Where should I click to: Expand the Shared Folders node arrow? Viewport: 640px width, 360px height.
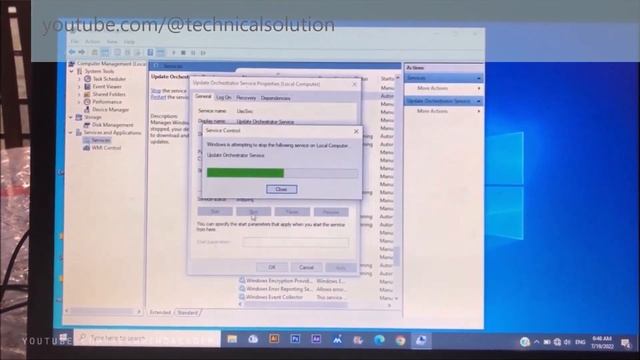[x=79, y=94]
